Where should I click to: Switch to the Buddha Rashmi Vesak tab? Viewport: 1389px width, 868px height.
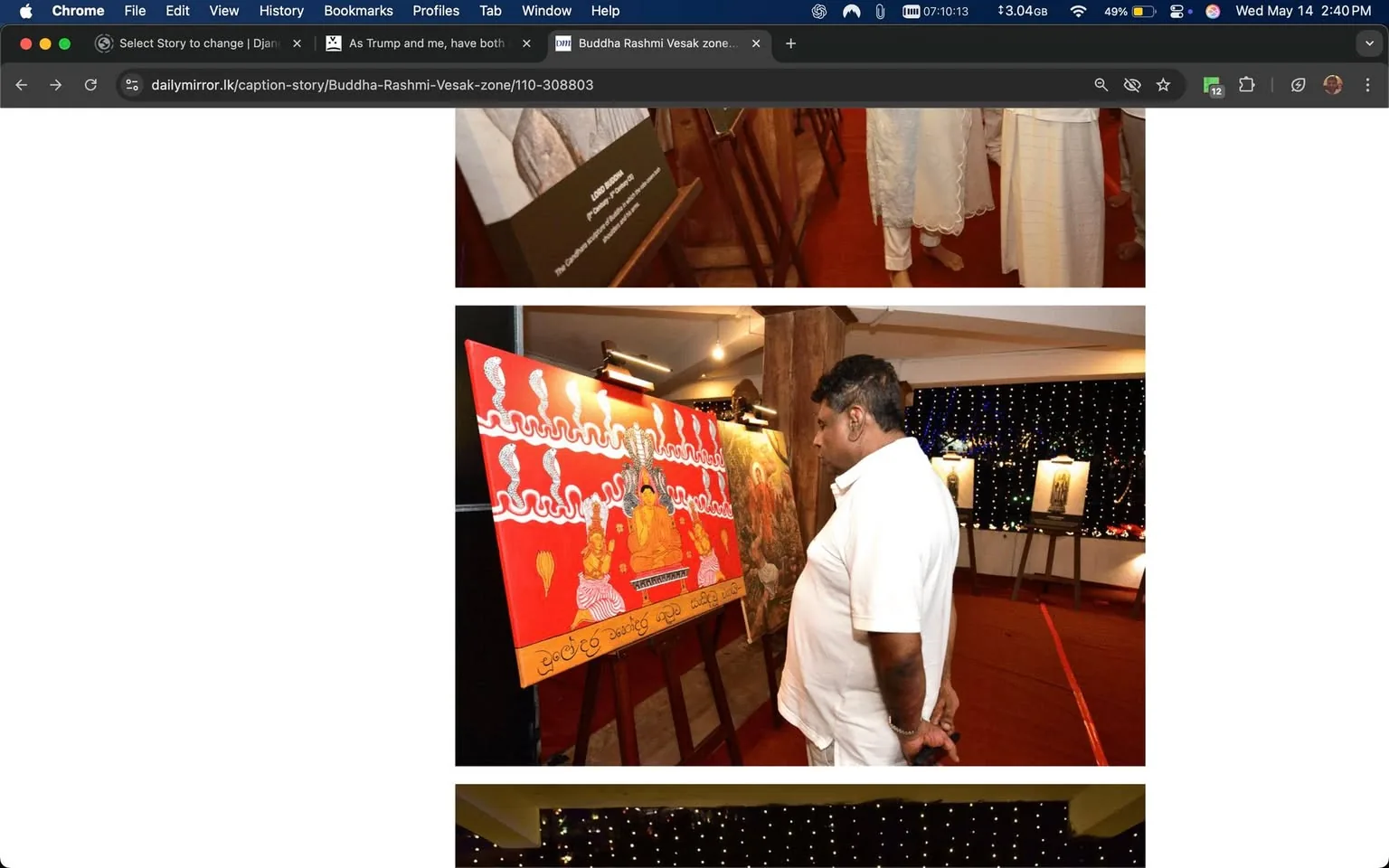coord(651,43)
